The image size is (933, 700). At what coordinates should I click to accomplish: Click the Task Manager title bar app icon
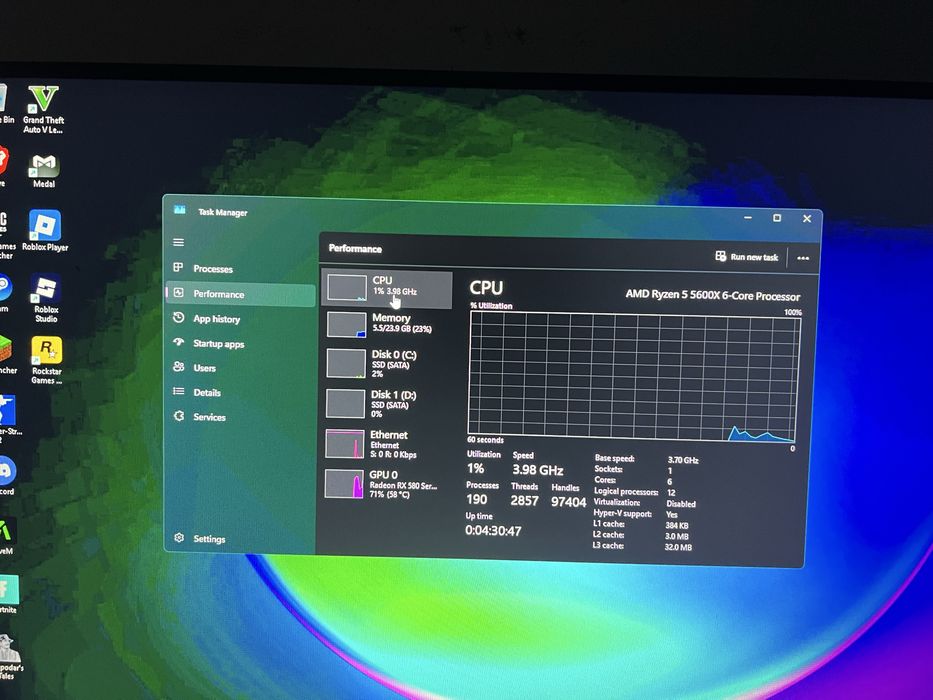point(180,210)
